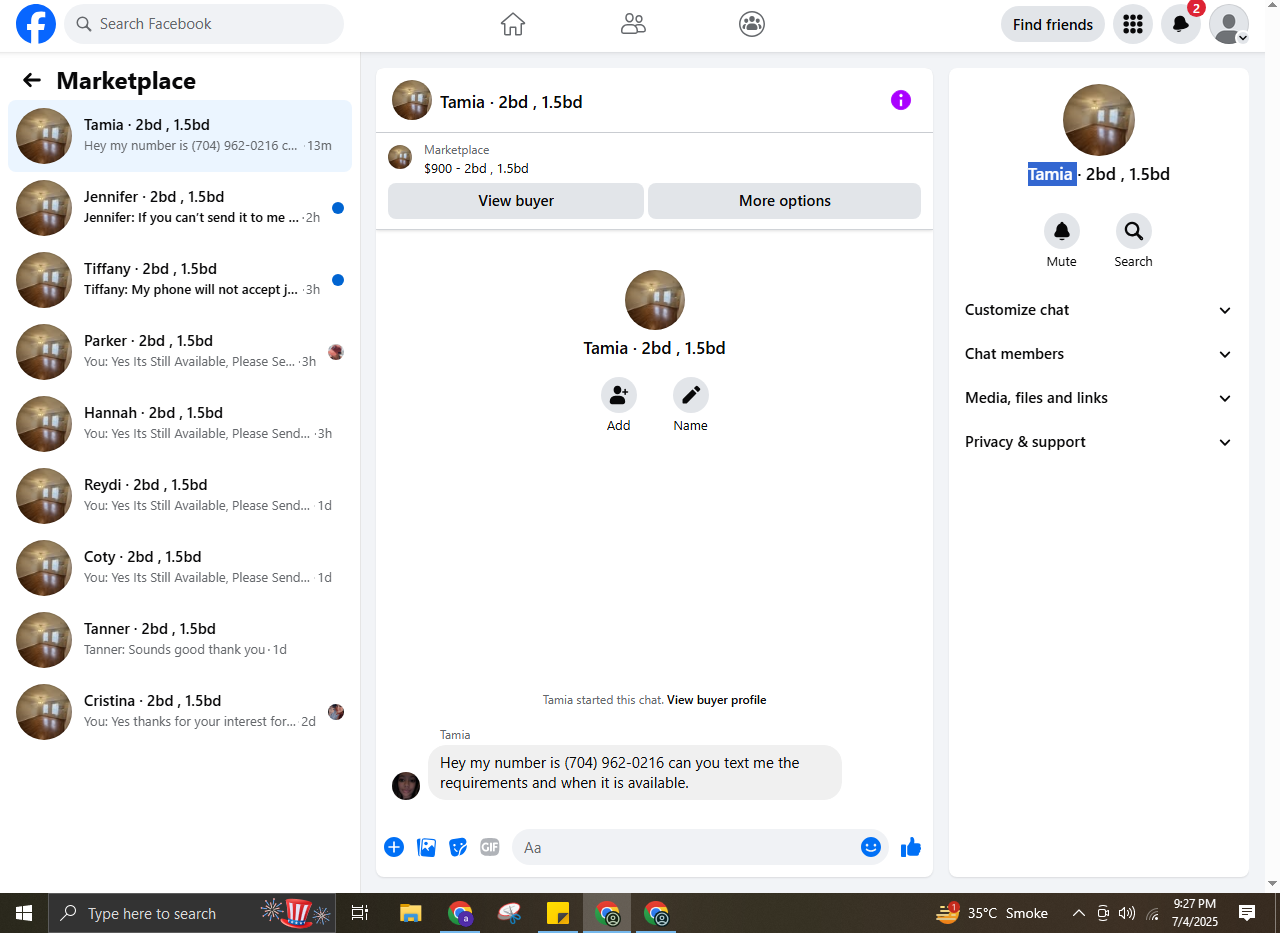
Task: Click Tamia's sender avatar beside message
Action: coord(406,786)
